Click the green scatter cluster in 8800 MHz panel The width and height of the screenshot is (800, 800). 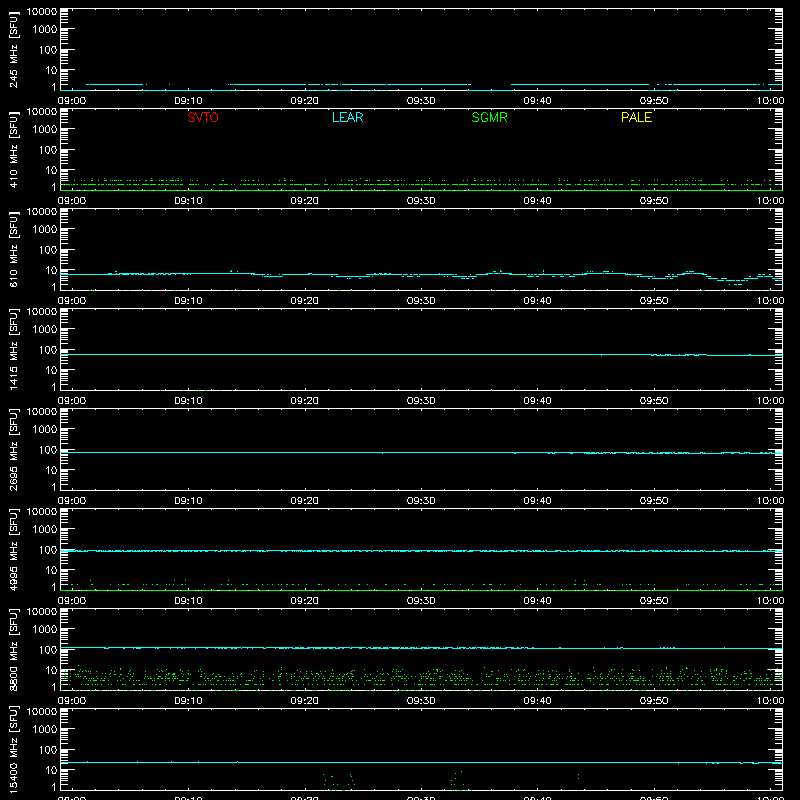(x=421, y=677)
